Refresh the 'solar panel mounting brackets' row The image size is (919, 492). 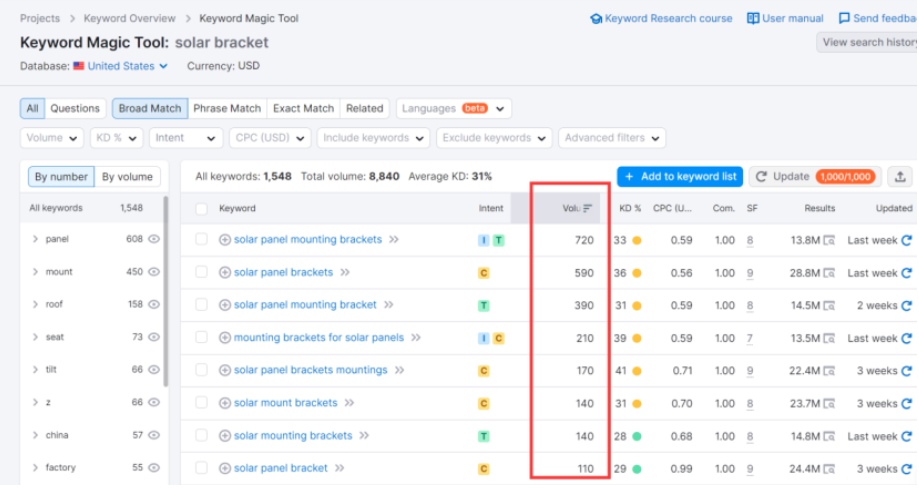pos(907,240)
